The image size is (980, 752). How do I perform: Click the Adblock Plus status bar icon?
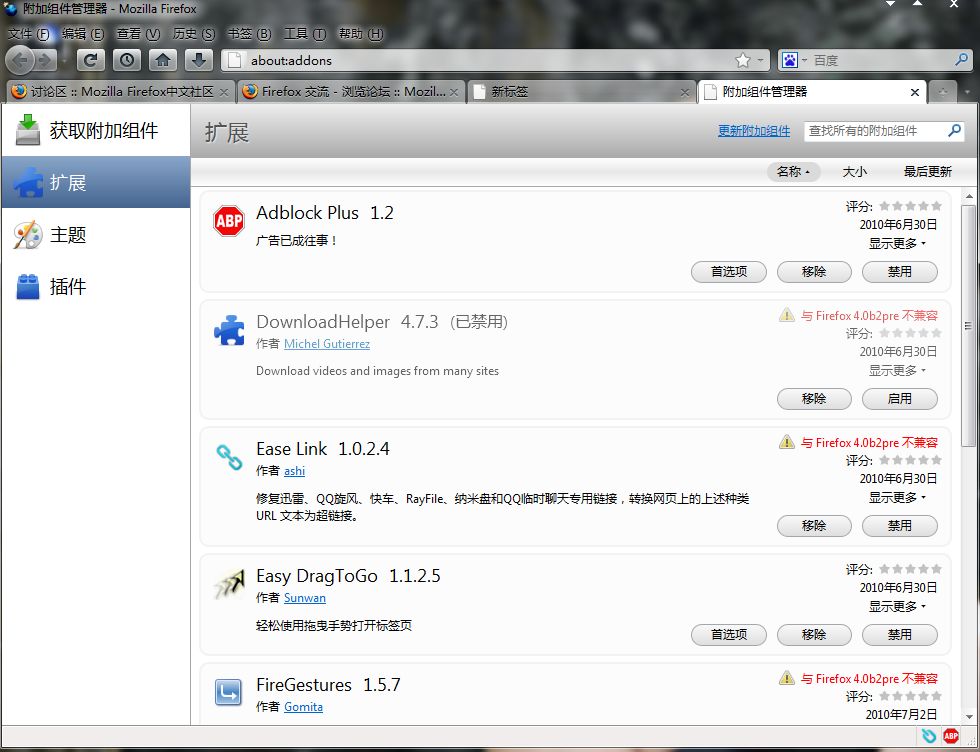[x=951, y=736]
